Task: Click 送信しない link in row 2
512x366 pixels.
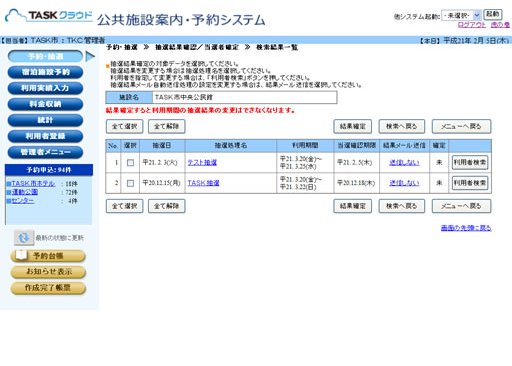Action: (404, 183)
